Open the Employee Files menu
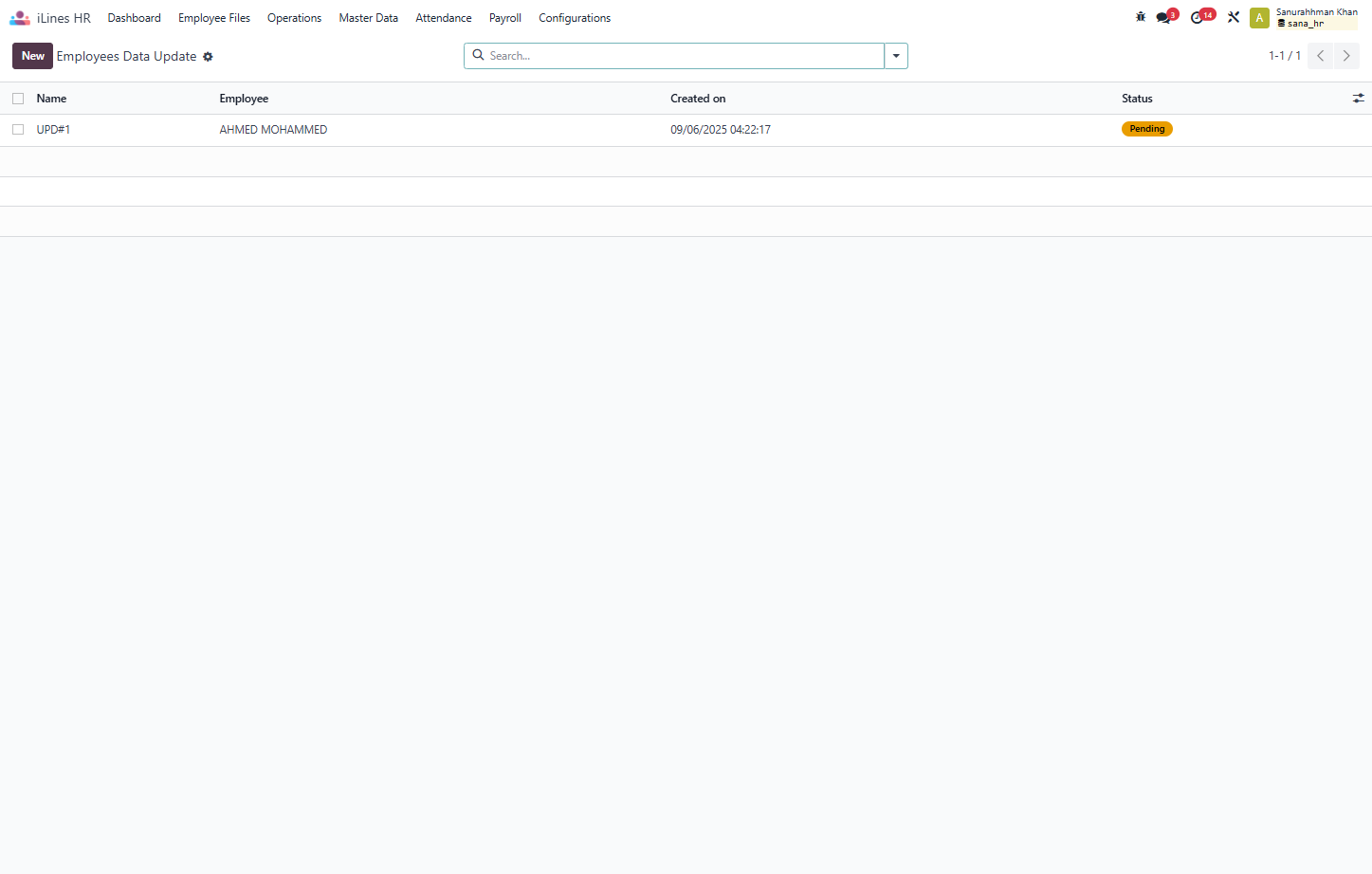The image size is (1372, 874). (214, 18)
